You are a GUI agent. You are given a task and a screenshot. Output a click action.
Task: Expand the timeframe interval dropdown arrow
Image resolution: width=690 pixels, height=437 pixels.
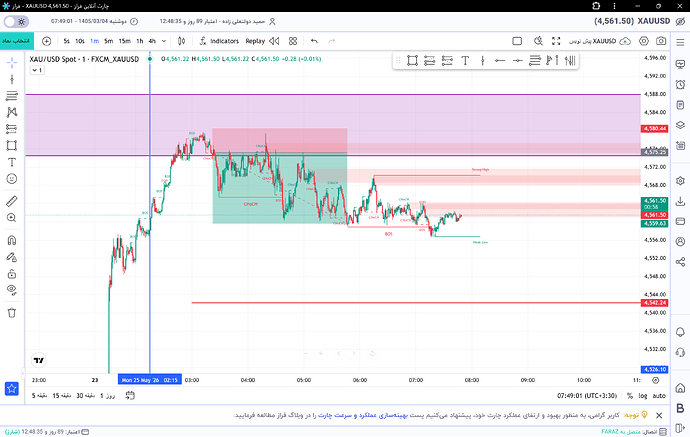tap(164, 41)
